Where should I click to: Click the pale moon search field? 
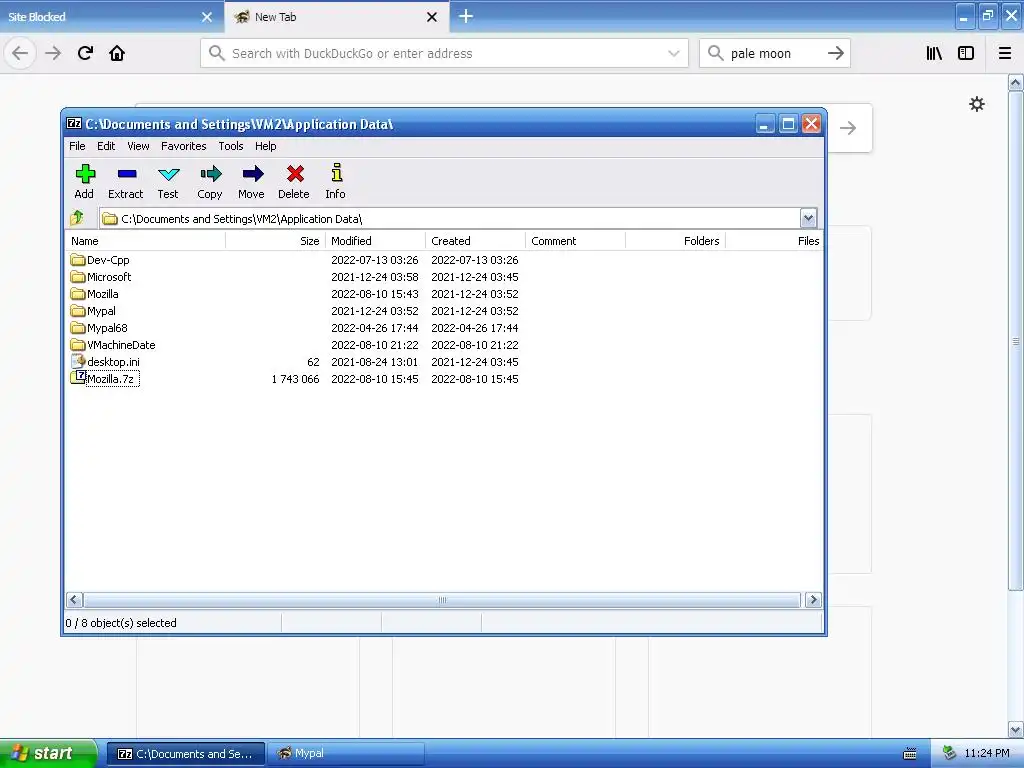(x=775, y=54)
